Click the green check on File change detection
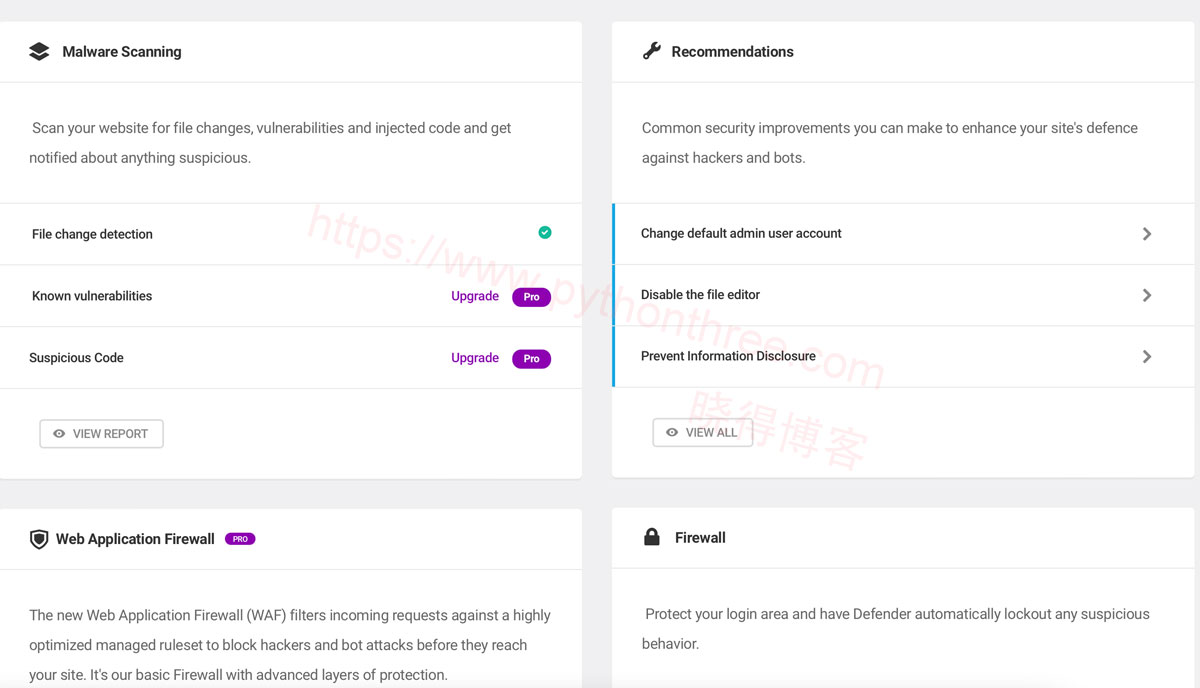 [x=545, y=233]
